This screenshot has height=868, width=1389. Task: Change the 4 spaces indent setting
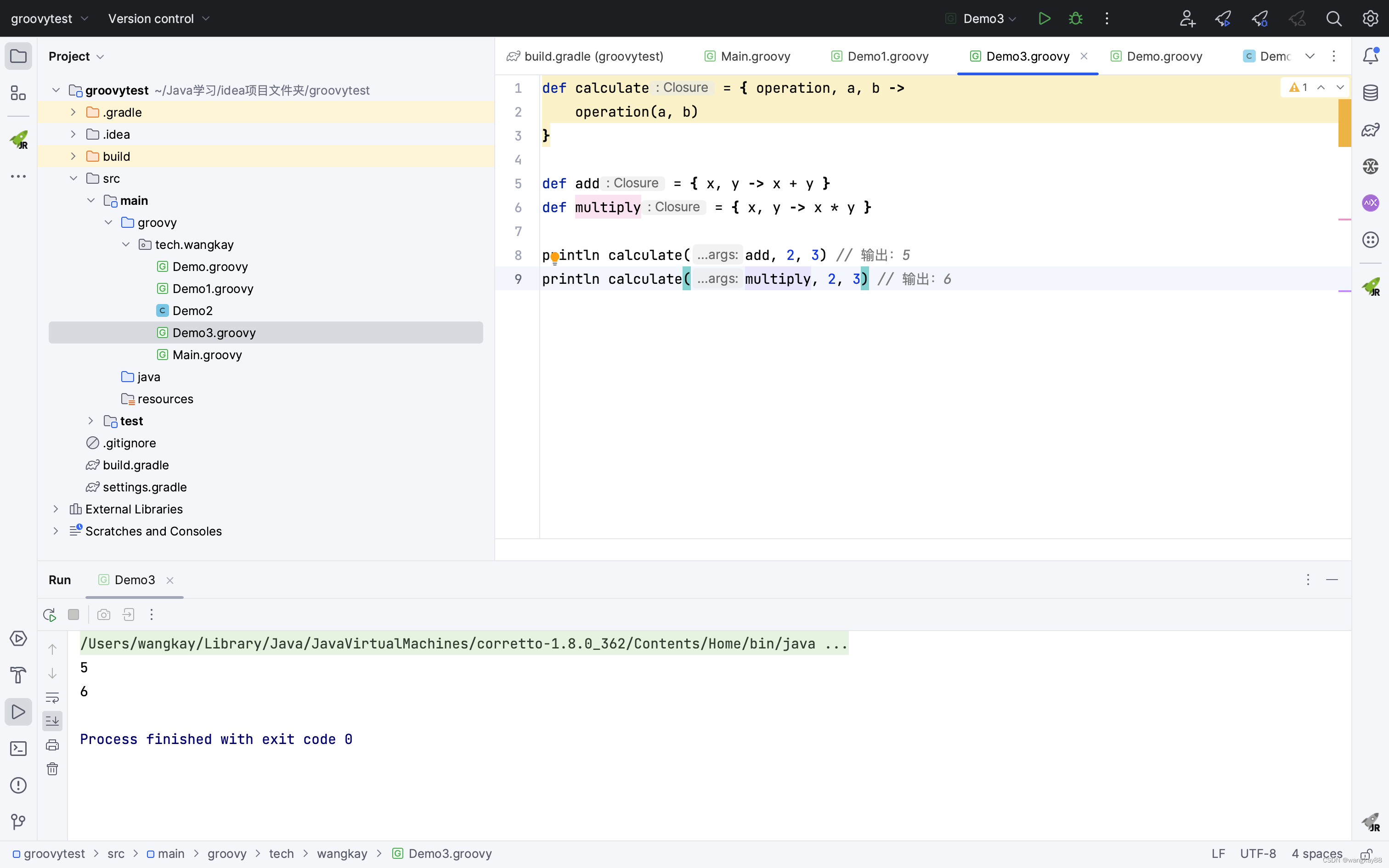[x=1317, y=854]
